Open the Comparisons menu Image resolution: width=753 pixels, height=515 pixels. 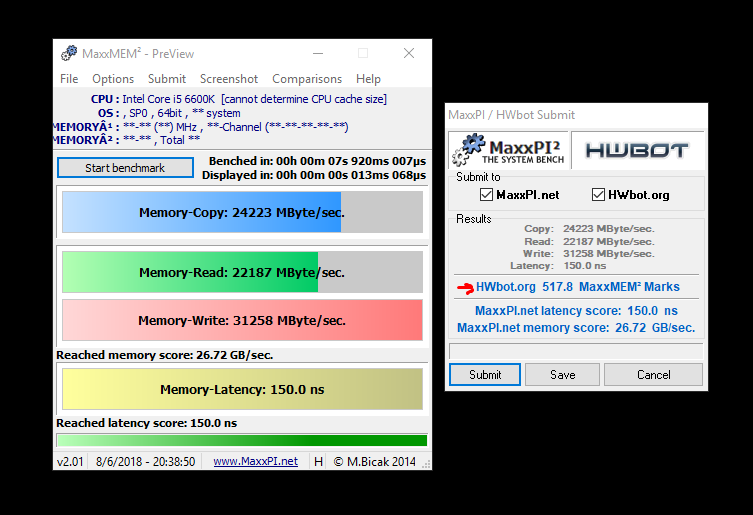click(x=307, y=79)
